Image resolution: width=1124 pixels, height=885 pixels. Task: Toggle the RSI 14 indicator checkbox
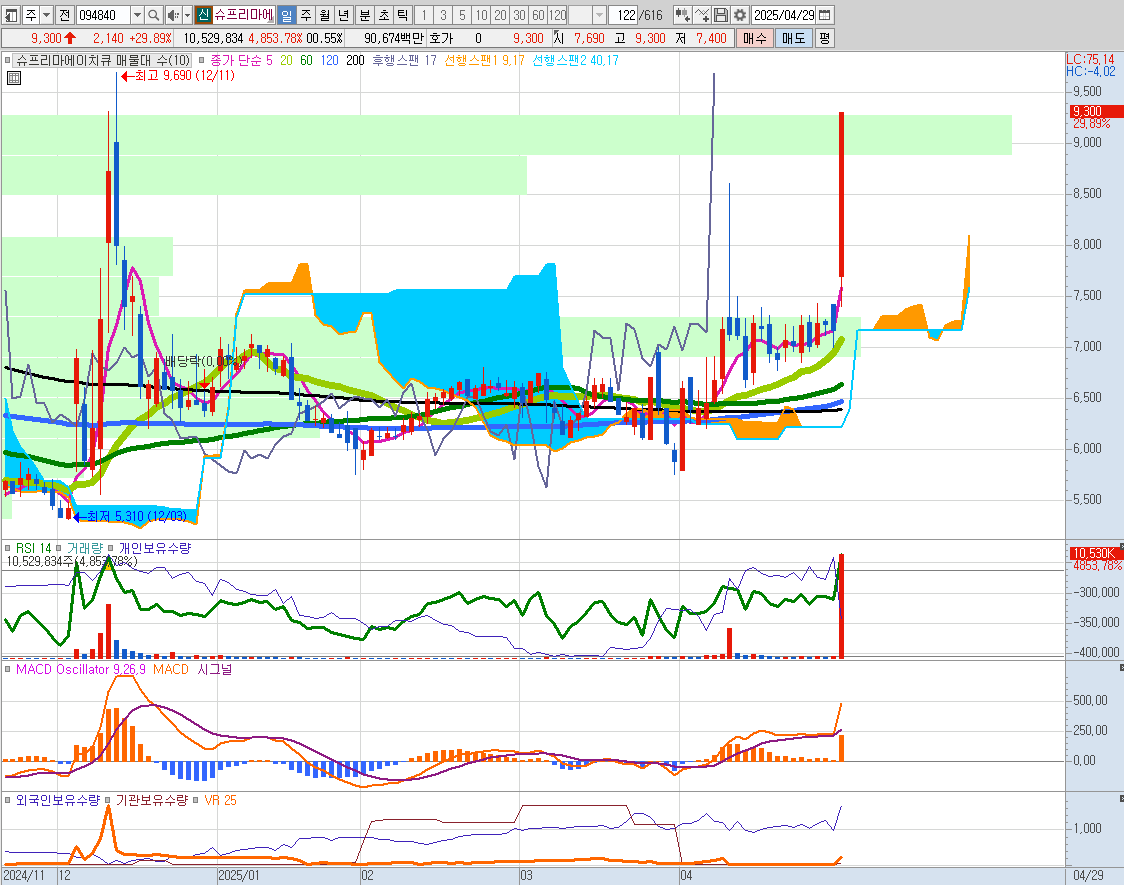point(8,548)
